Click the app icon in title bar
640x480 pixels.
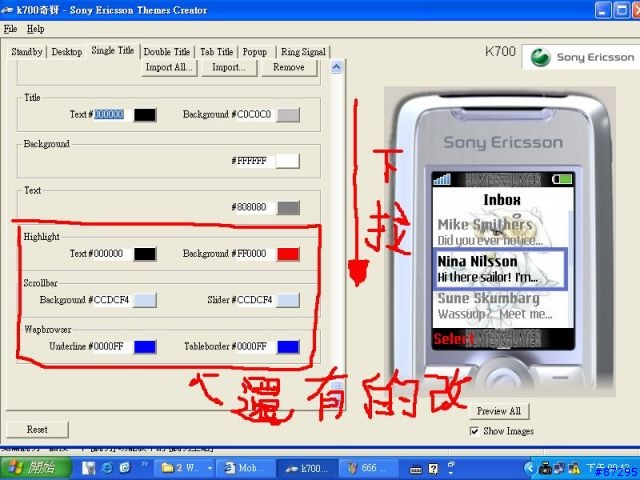7,10
